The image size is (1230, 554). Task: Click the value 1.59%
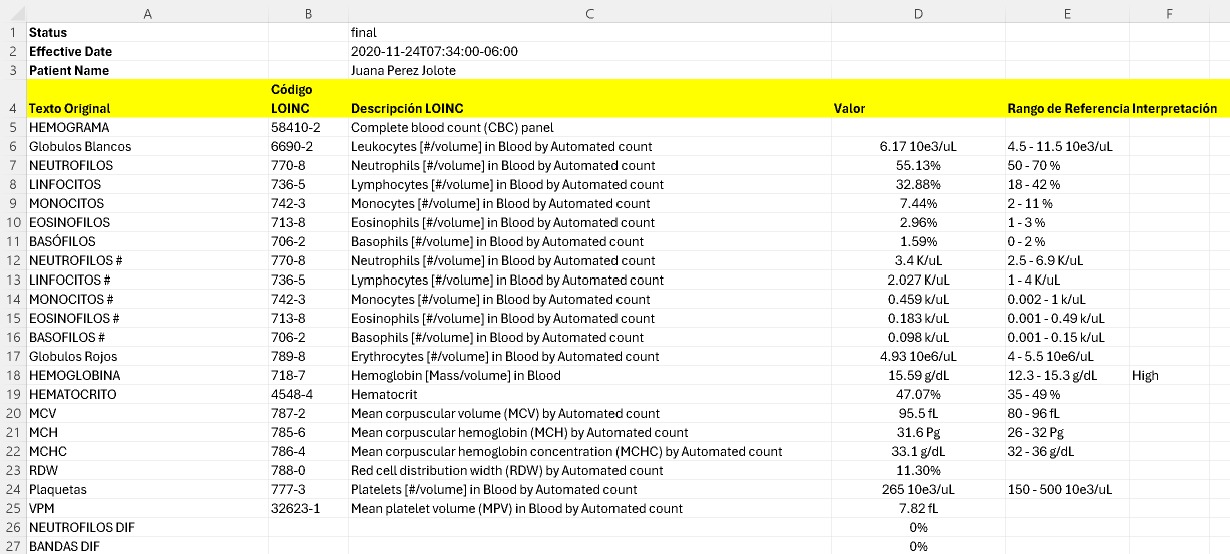[918, 242]
